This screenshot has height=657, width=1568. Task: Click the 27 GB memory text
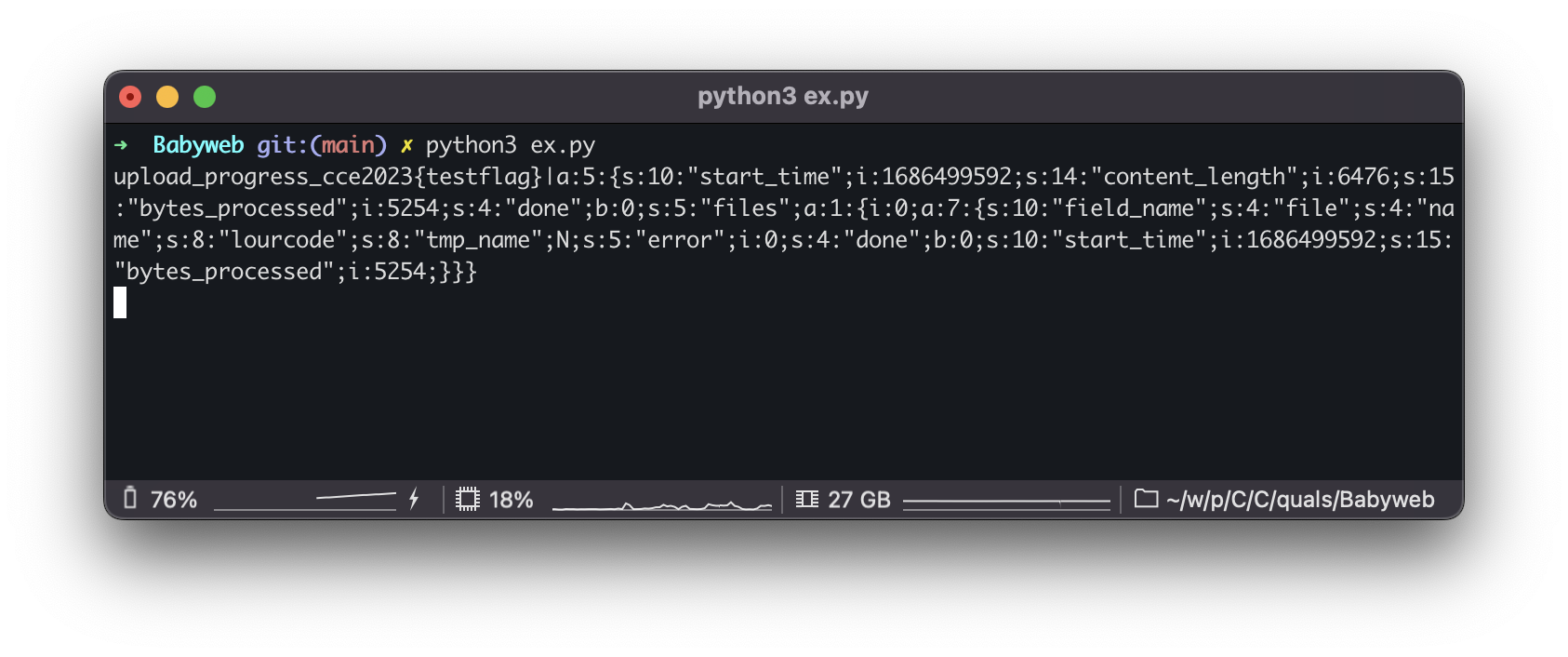click(x=859, y=500)
